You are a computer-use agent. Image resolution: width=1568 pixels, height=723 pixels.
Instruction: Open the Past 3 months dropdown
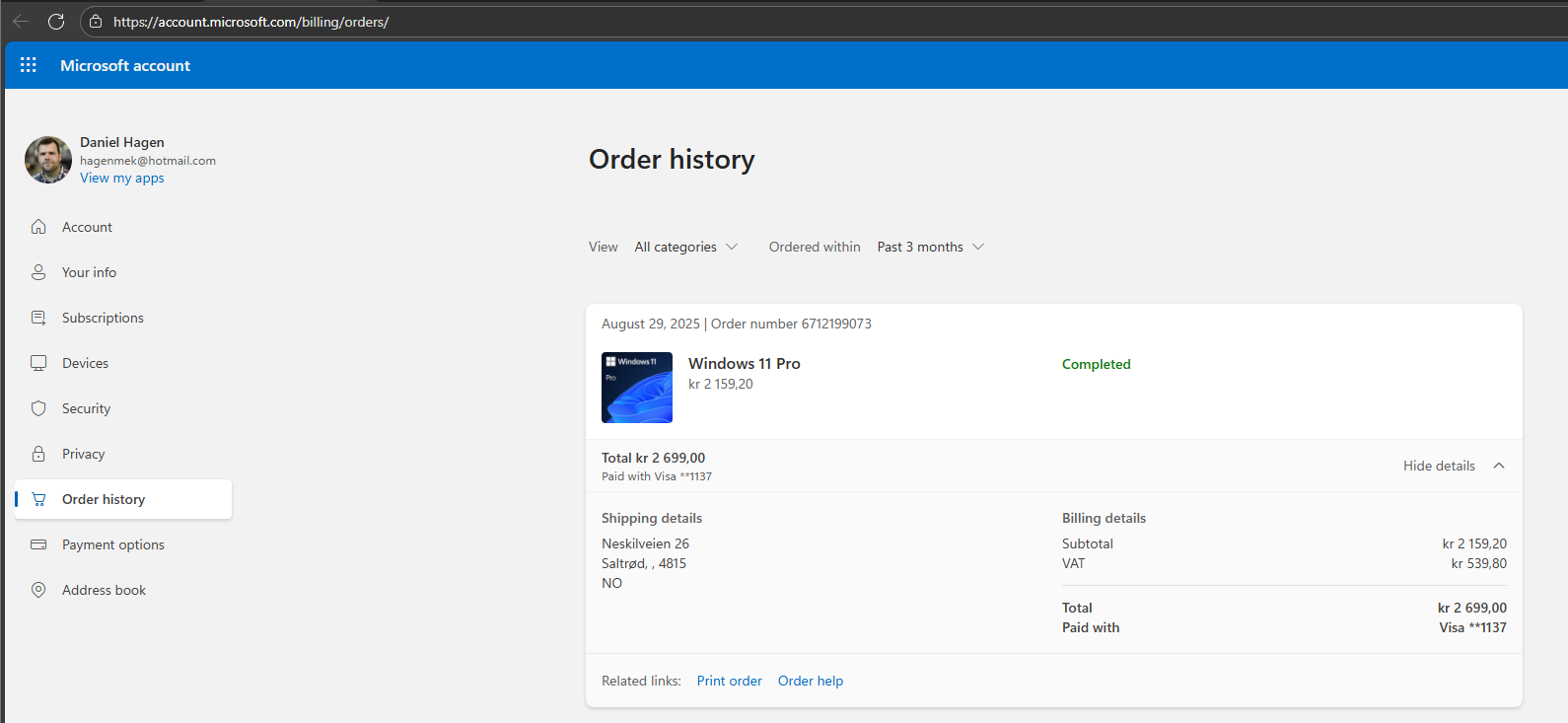pyautogui.click(x=931, y=247)
